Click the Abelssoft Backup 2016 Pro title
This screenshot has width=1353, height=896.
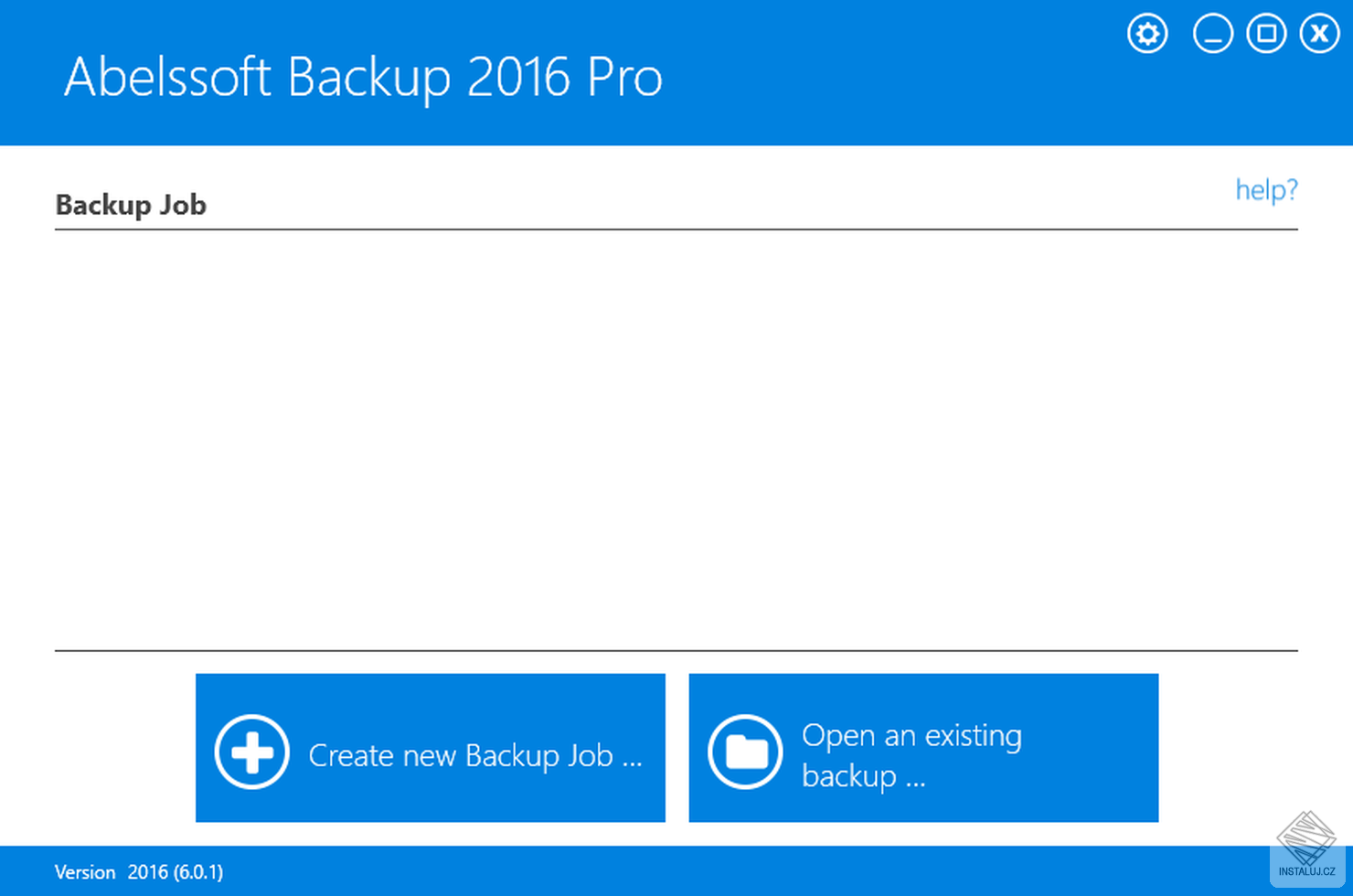click(363, 77)
